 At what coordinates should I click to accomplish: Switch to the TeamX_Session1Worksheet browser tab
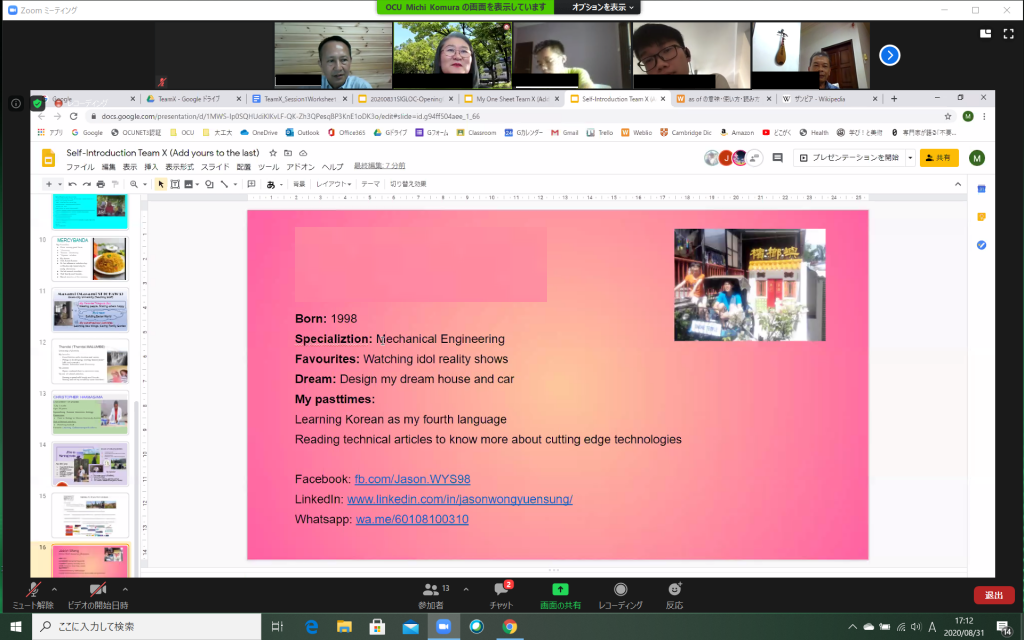(x=300, y=99)
